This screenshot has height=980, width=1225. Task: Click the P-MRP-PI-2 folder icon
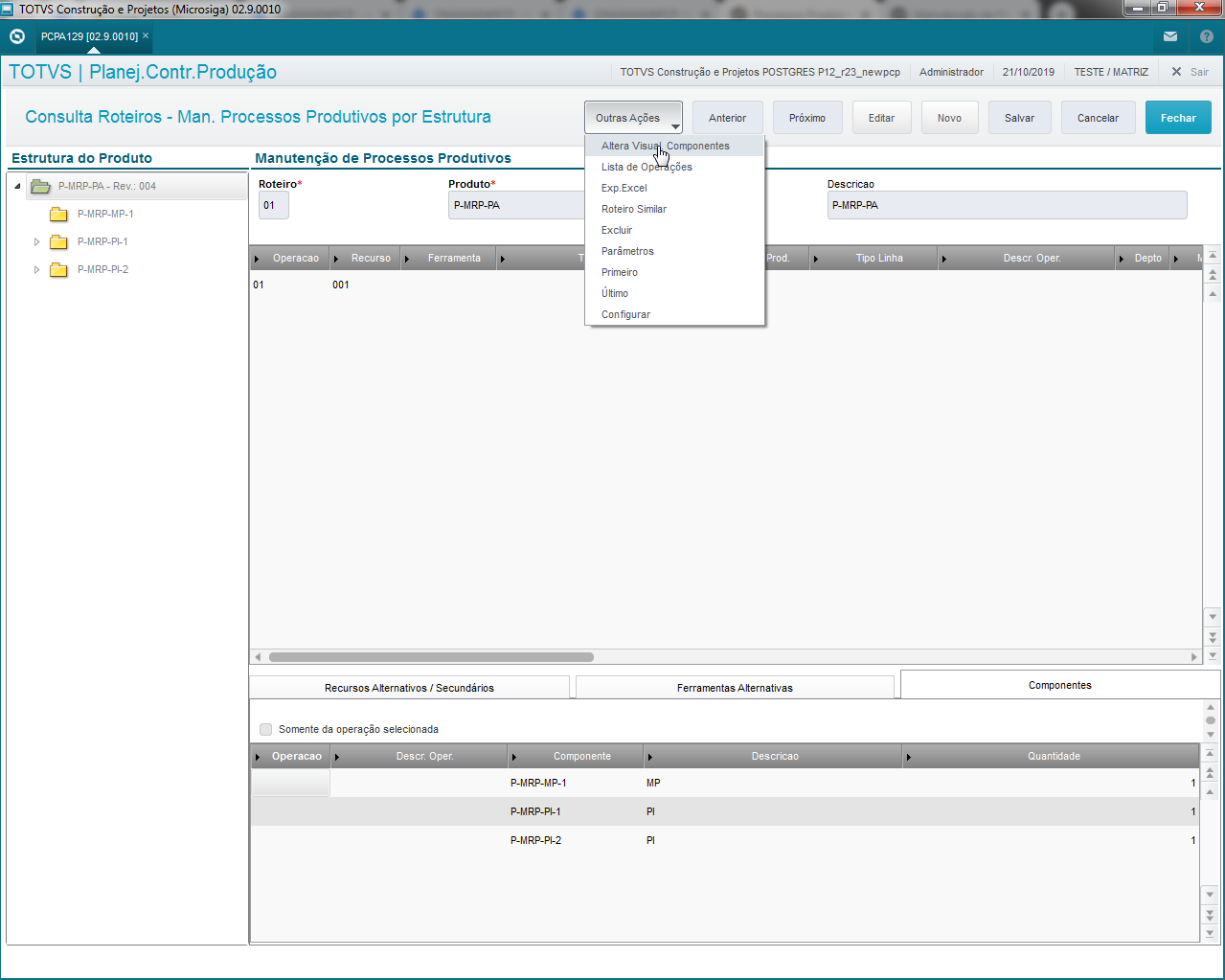pyautogui.click(x=58, y=269)
